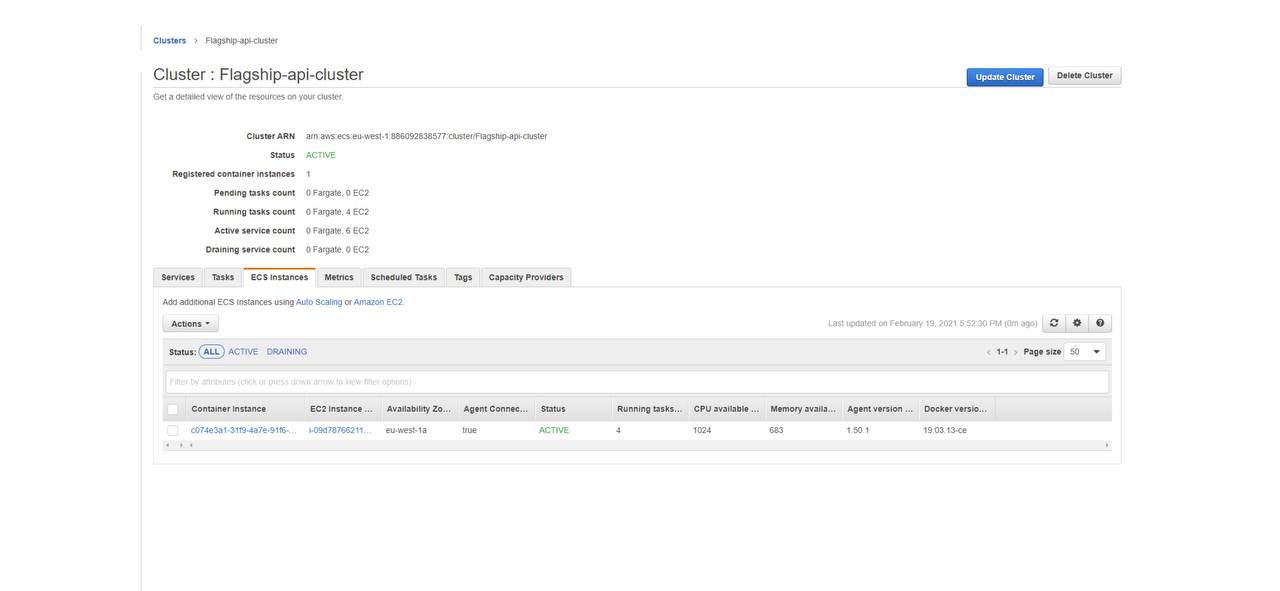1280x591 pixels.
Task: Check the c074e3a1 container instance row
Action: click(173, 430)
